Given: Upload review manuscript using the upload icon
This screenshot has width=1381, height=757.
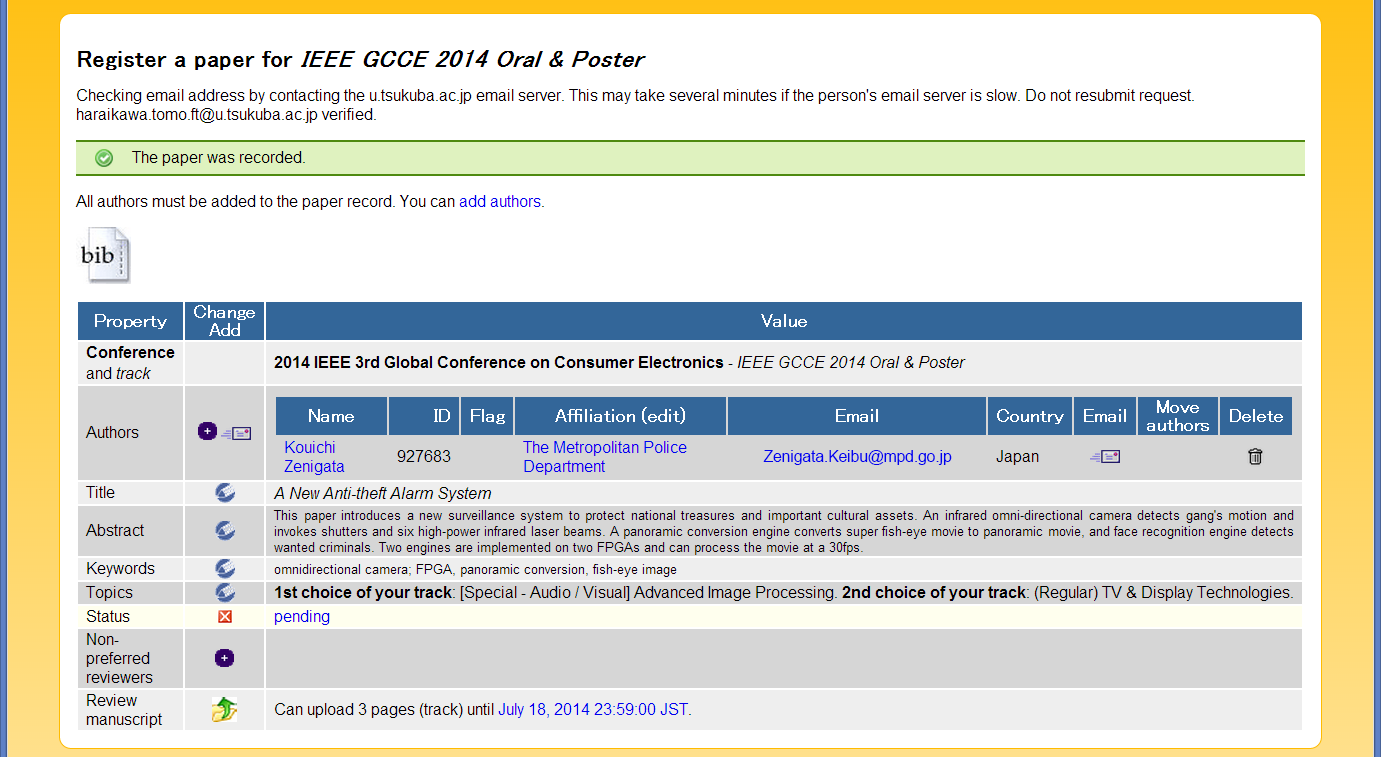Looking at the screenshot, I should point(225,710).
